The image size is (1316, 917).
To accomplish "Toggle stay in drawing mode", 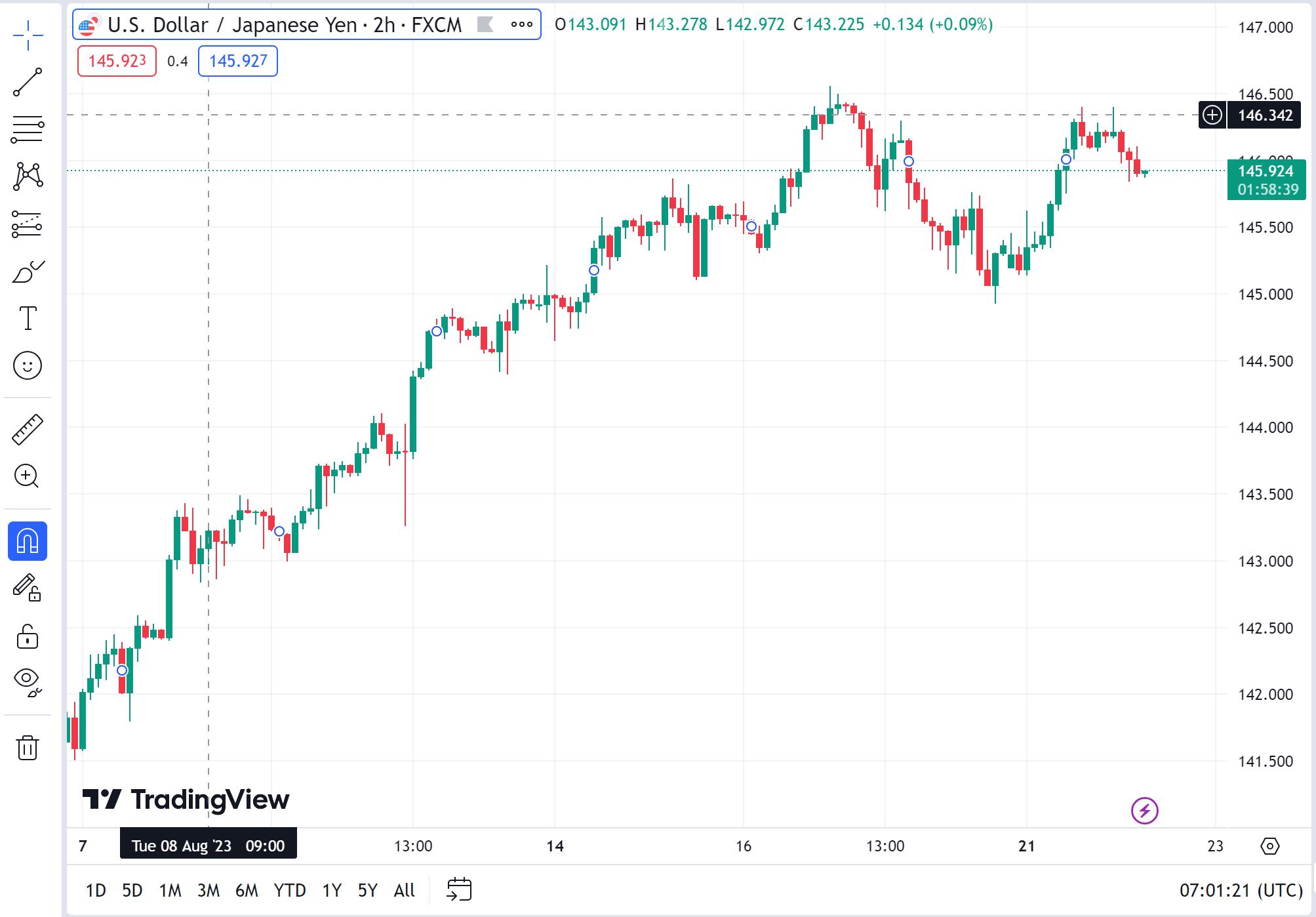I will pyautogui.click(x=28, y=588).
